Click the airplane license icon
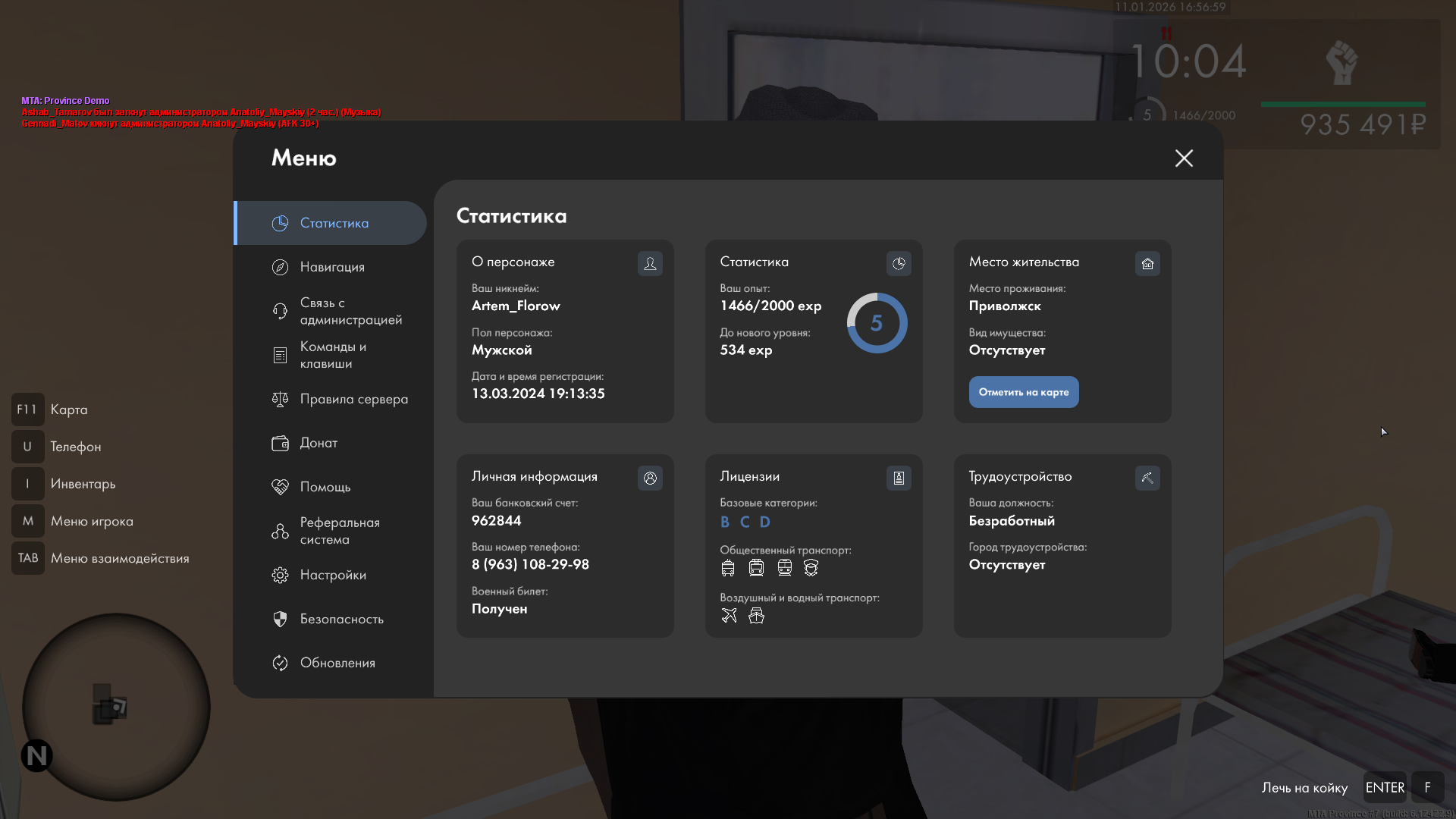The height and width of the screenshot is (819, 1456). click(x=729, y=616)
